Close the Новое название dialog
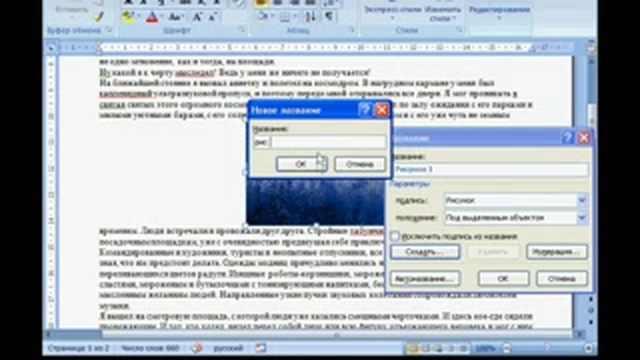 coord(382,110)
